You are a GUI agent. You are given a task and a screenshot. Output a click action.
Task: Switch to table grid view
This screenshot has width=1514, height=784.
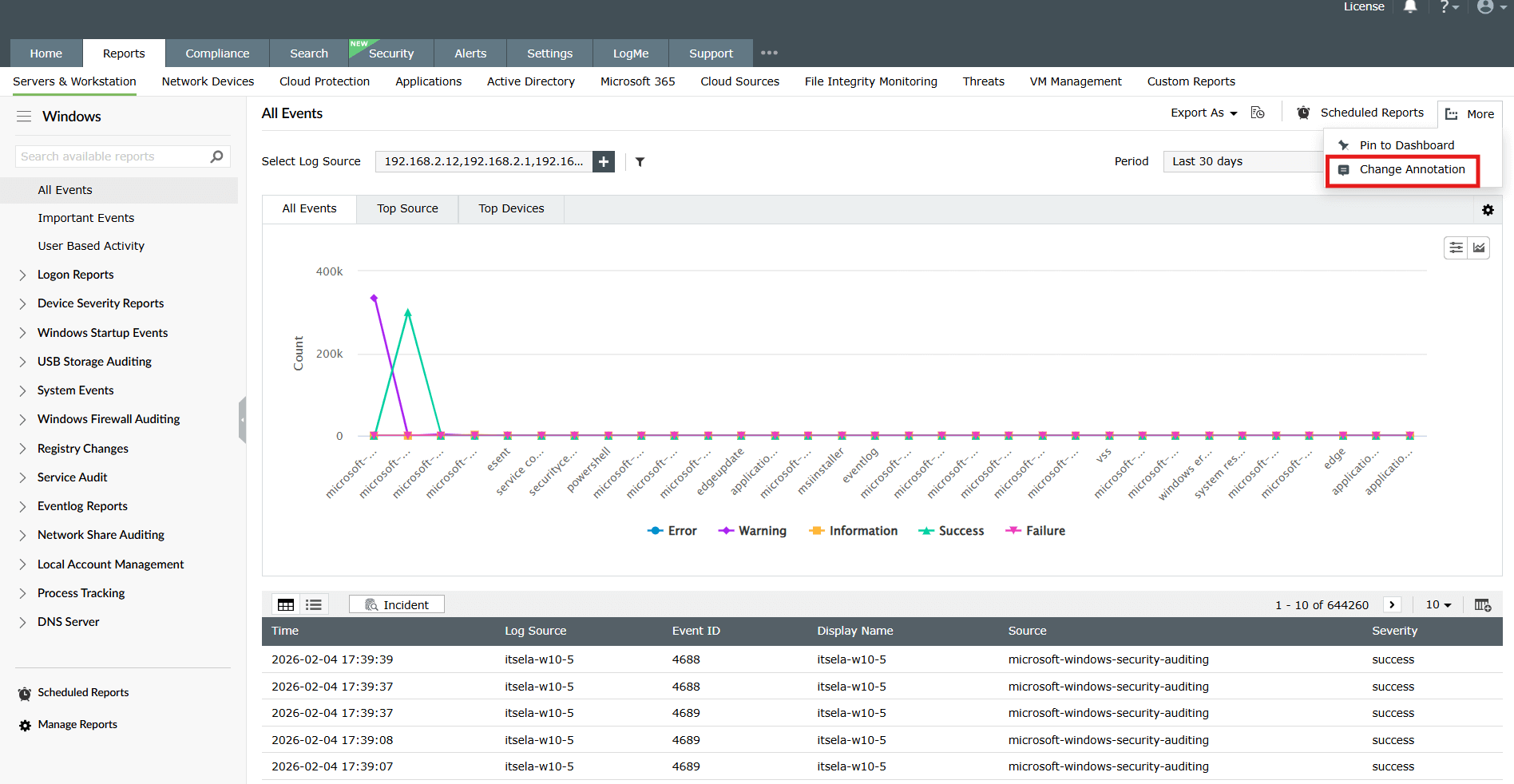[286, 605]
